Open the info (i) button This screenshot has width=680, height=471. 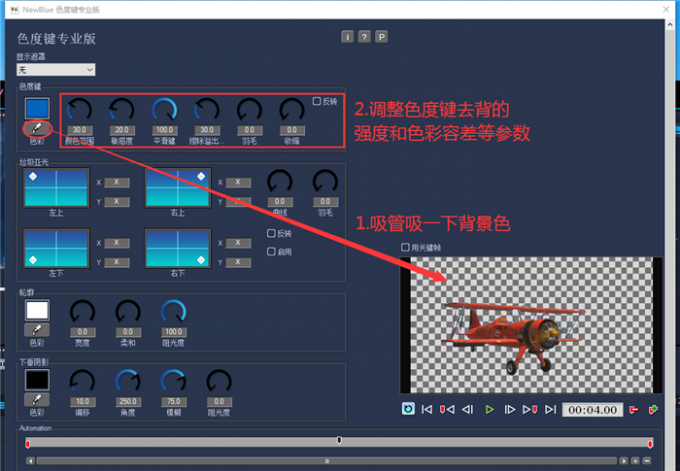[x=347, y=37]
